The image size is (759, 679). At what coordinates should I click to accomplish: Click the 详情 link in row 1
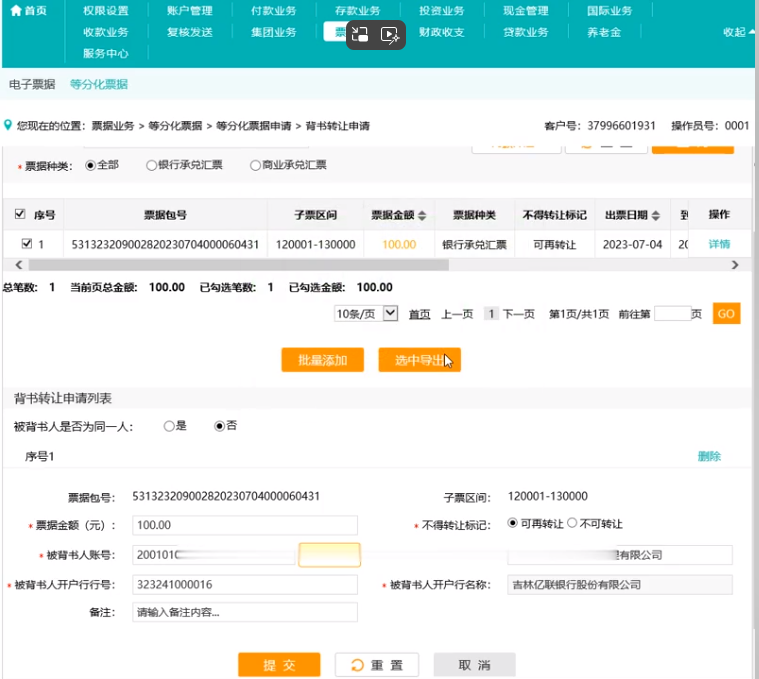719,244
